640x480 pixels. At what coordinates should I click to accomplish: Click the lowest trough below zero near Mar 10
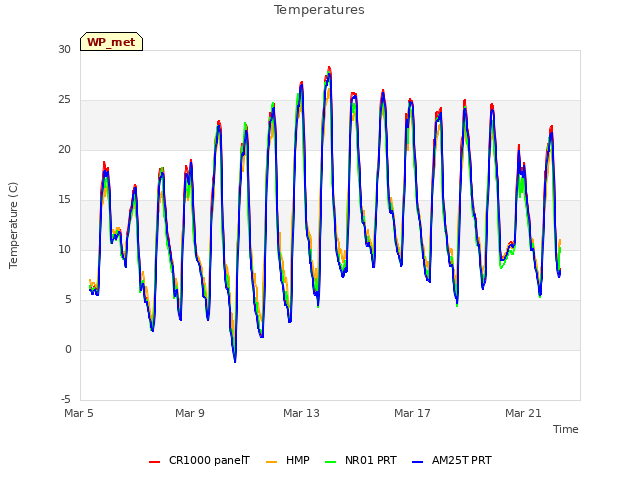pyautogui.click(x=235, y=361)
